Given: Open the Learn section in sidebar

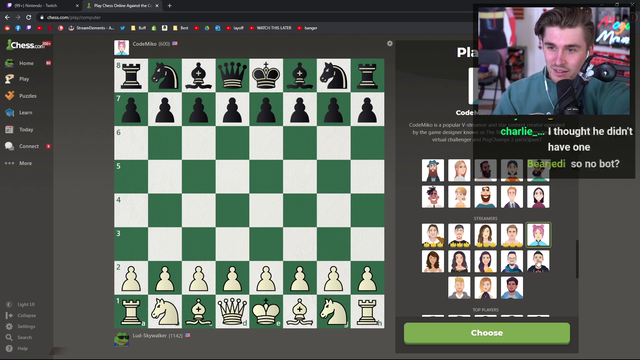Looking at the screenshot, I should (25, 113).
